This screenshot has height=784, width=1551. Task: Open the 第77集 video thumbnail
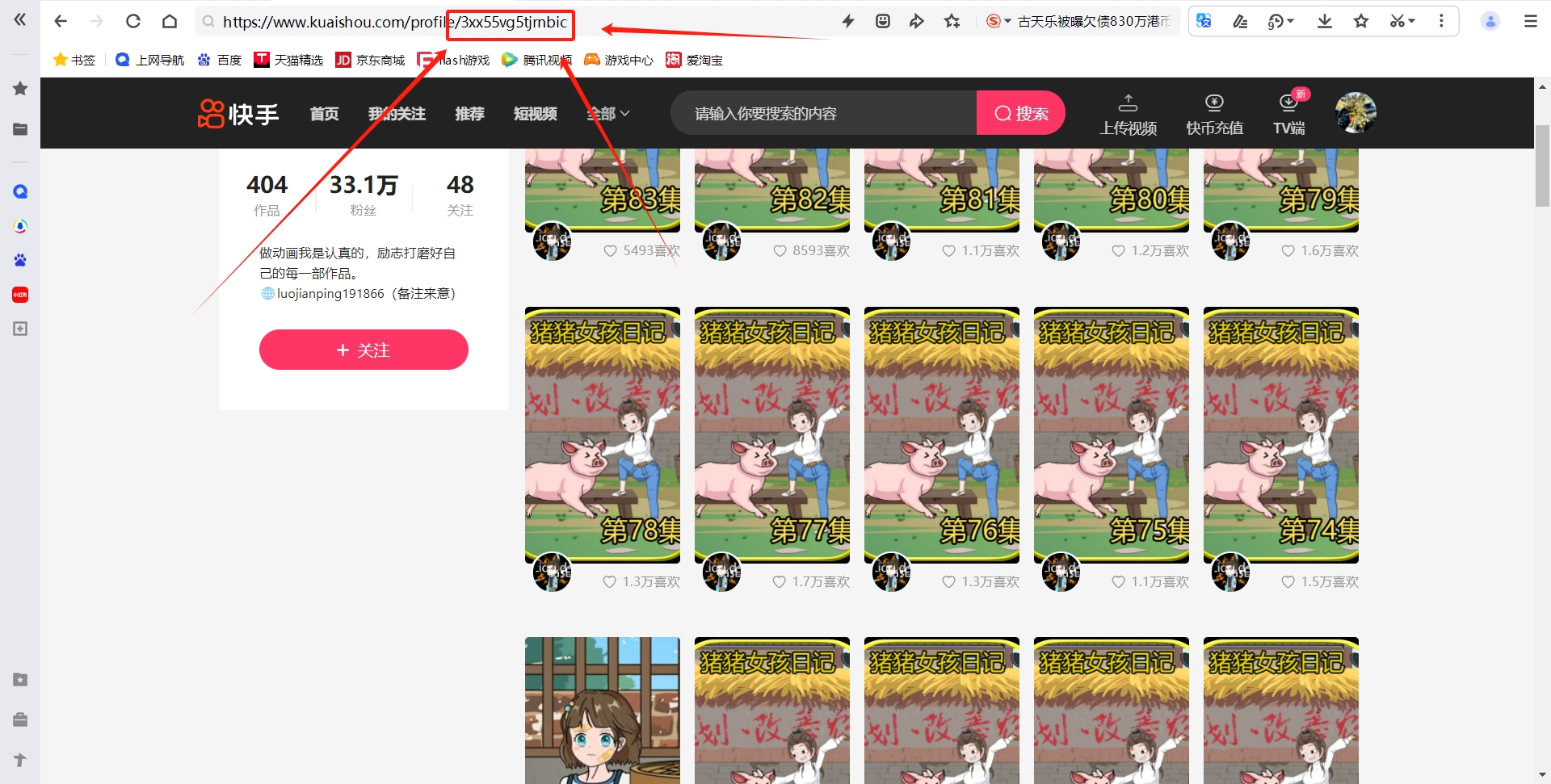[772, 434]
